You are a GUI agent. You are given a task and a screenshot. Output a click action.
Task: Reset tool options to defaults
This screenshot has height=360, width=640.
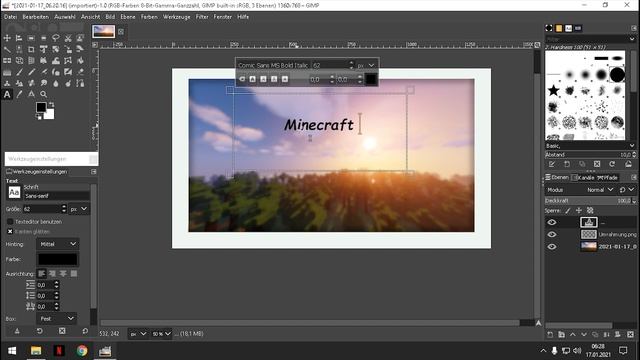click(85, 331)
